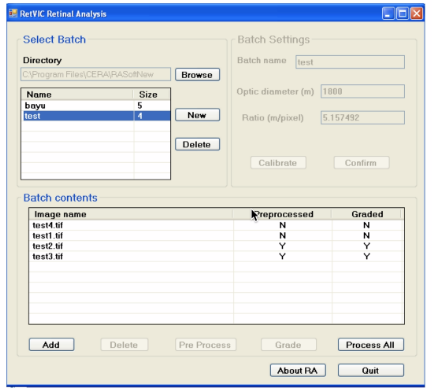Click Graded value Y for test3.tif
Image resolution: width=432 pixels, height=390 pixels.
point(366,256)
